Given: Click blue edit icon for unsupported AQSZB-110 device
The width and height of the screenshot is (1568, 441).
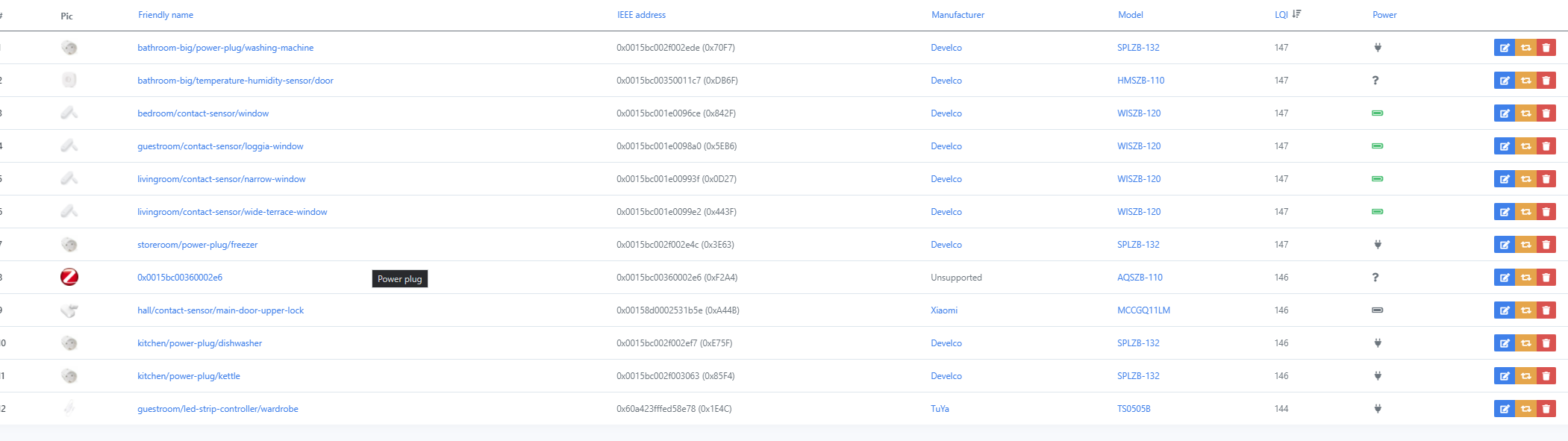Looking at the screenshot, I should click(x=1504, y=278).
